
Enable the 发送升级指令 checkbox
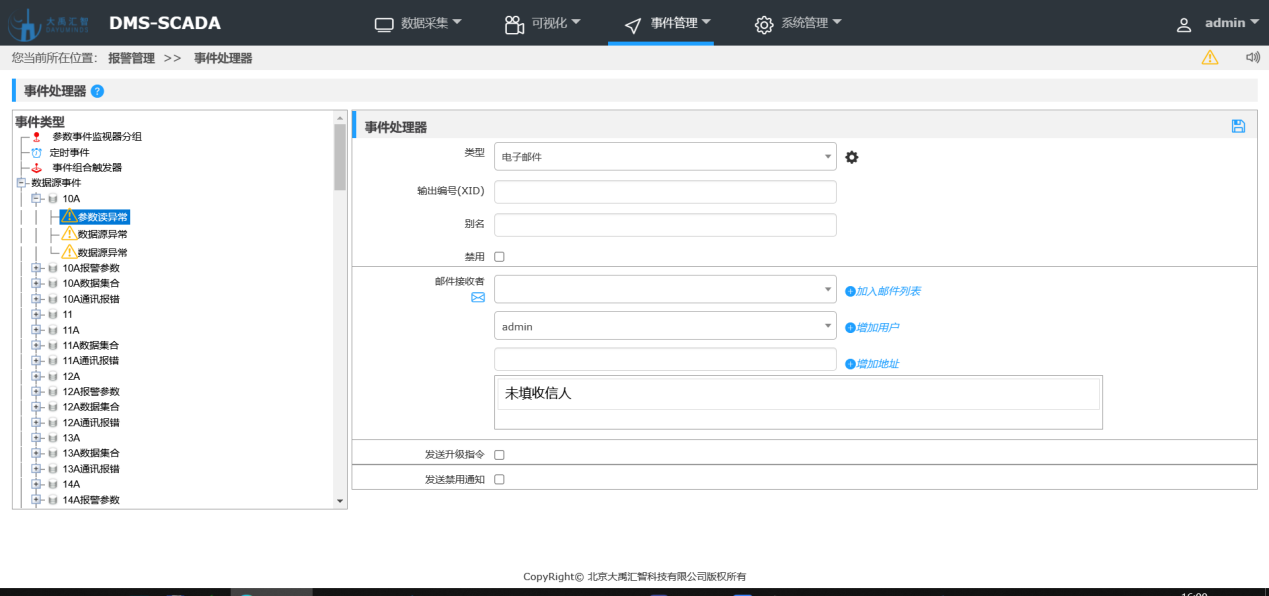tap(500, 455)
